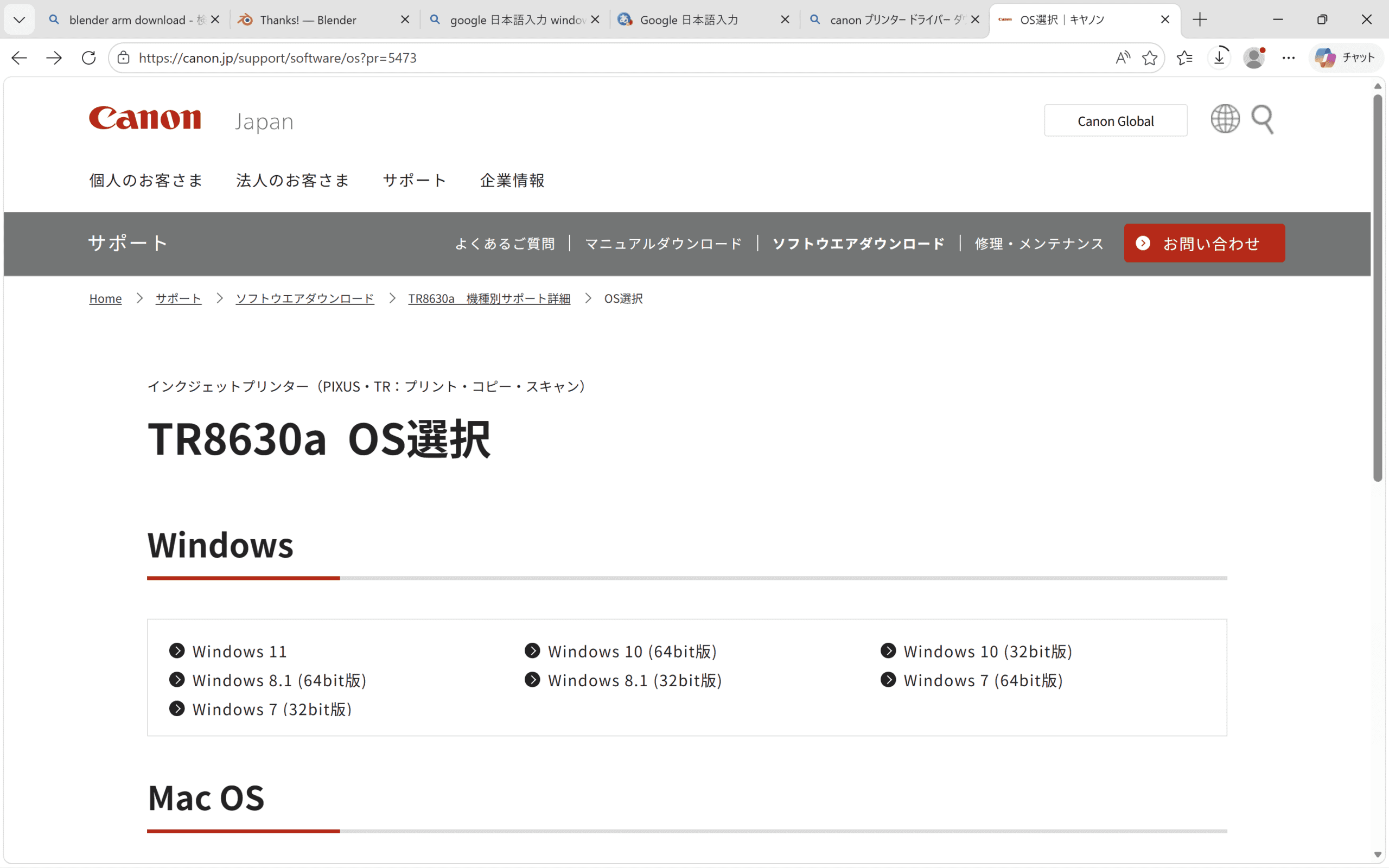Go back using the back arrow icon
Image resolution: width=1389 pixels, height=868 pixels.
coord(19,58)
